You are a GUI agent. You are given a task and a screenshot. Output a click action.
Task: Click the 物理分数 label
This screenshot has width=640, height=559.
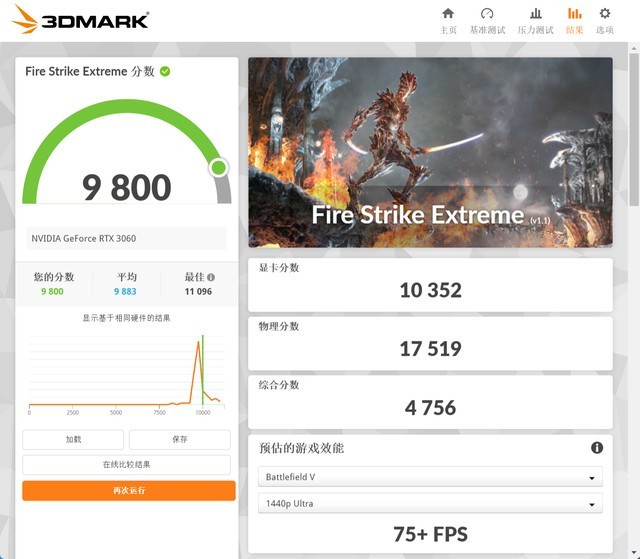coord(279,326)
